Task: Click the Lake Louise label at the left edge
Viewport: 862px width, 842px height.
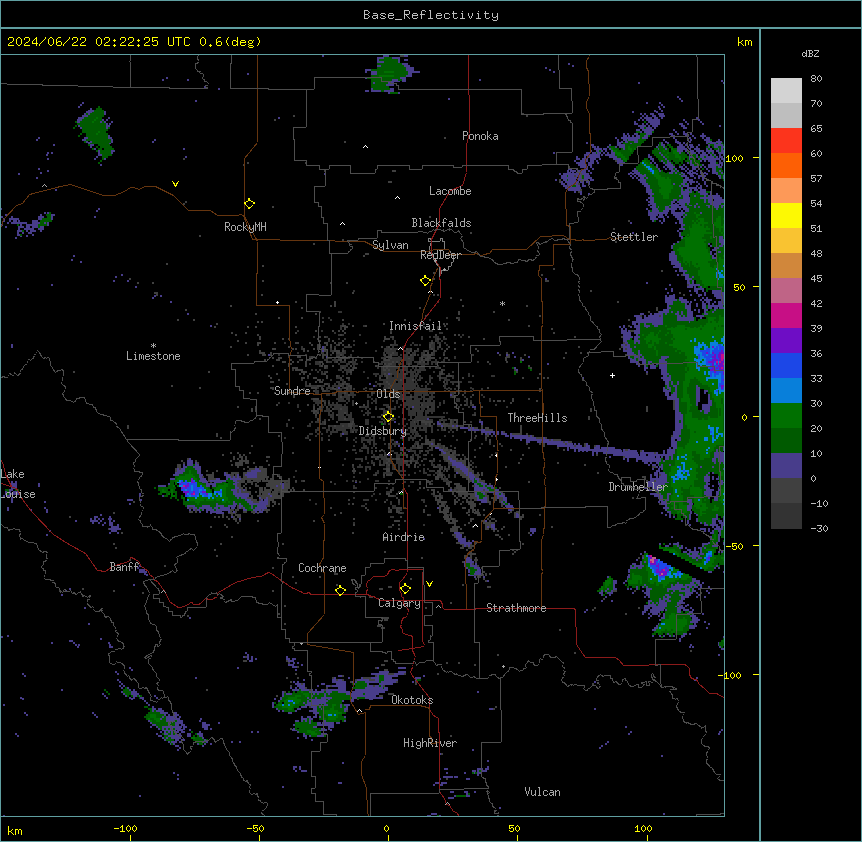Action: coord(18,484)
